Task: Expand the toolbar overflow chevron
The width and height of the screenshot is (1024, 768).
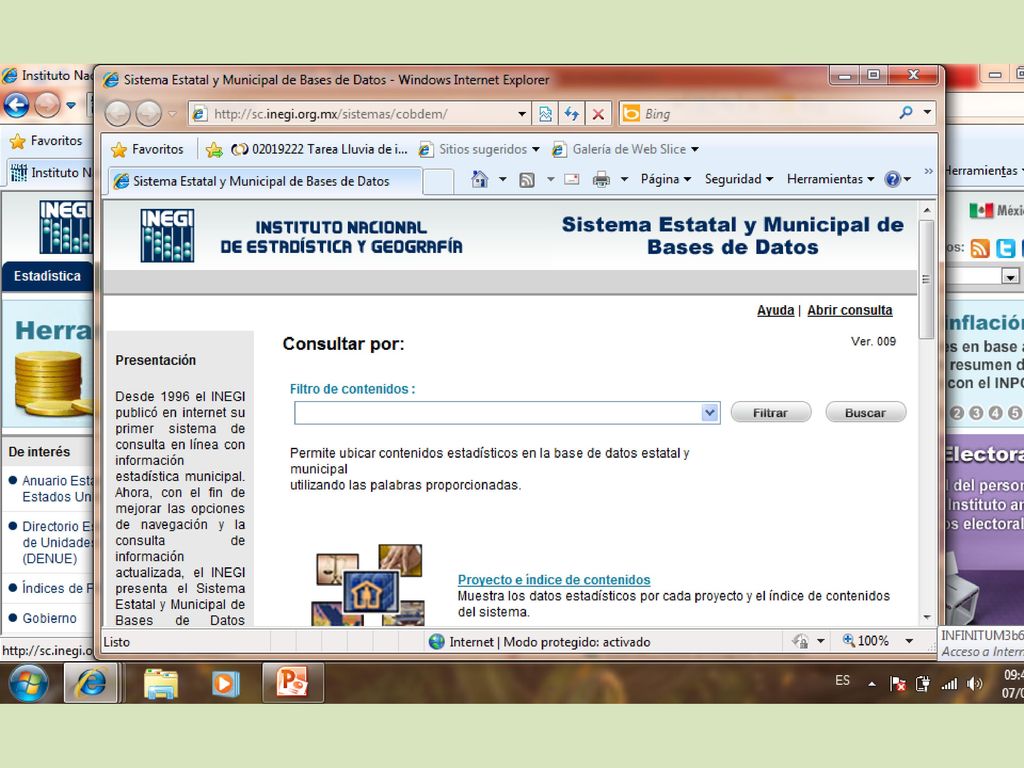Action: point(929,171)
